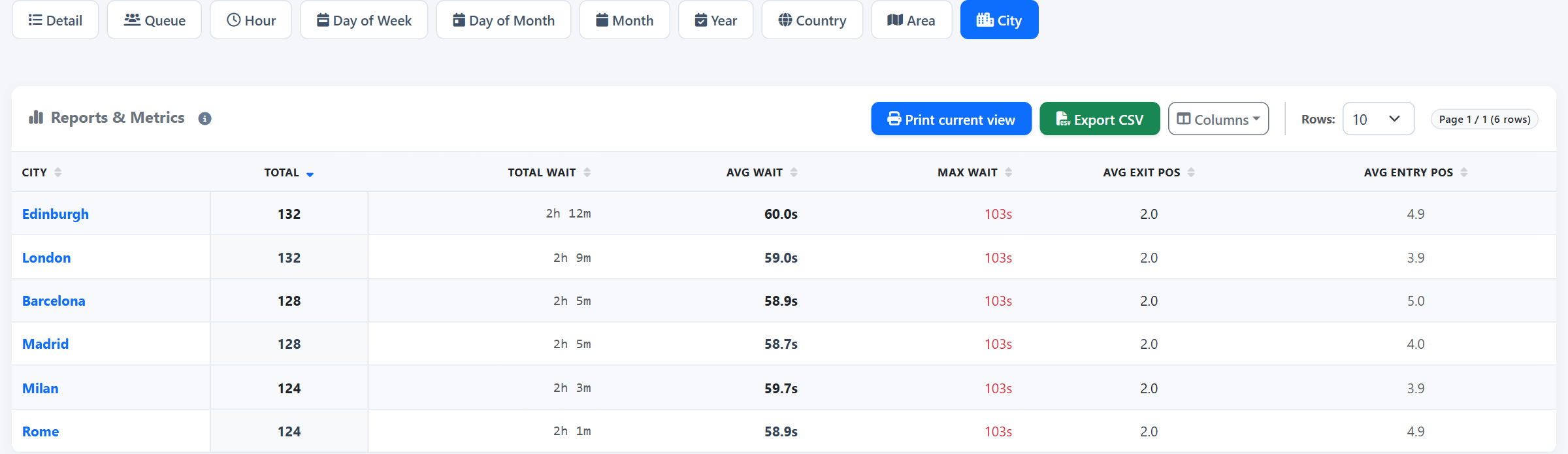
Task: Open the Milan city link
Action: tap(41, 389)
